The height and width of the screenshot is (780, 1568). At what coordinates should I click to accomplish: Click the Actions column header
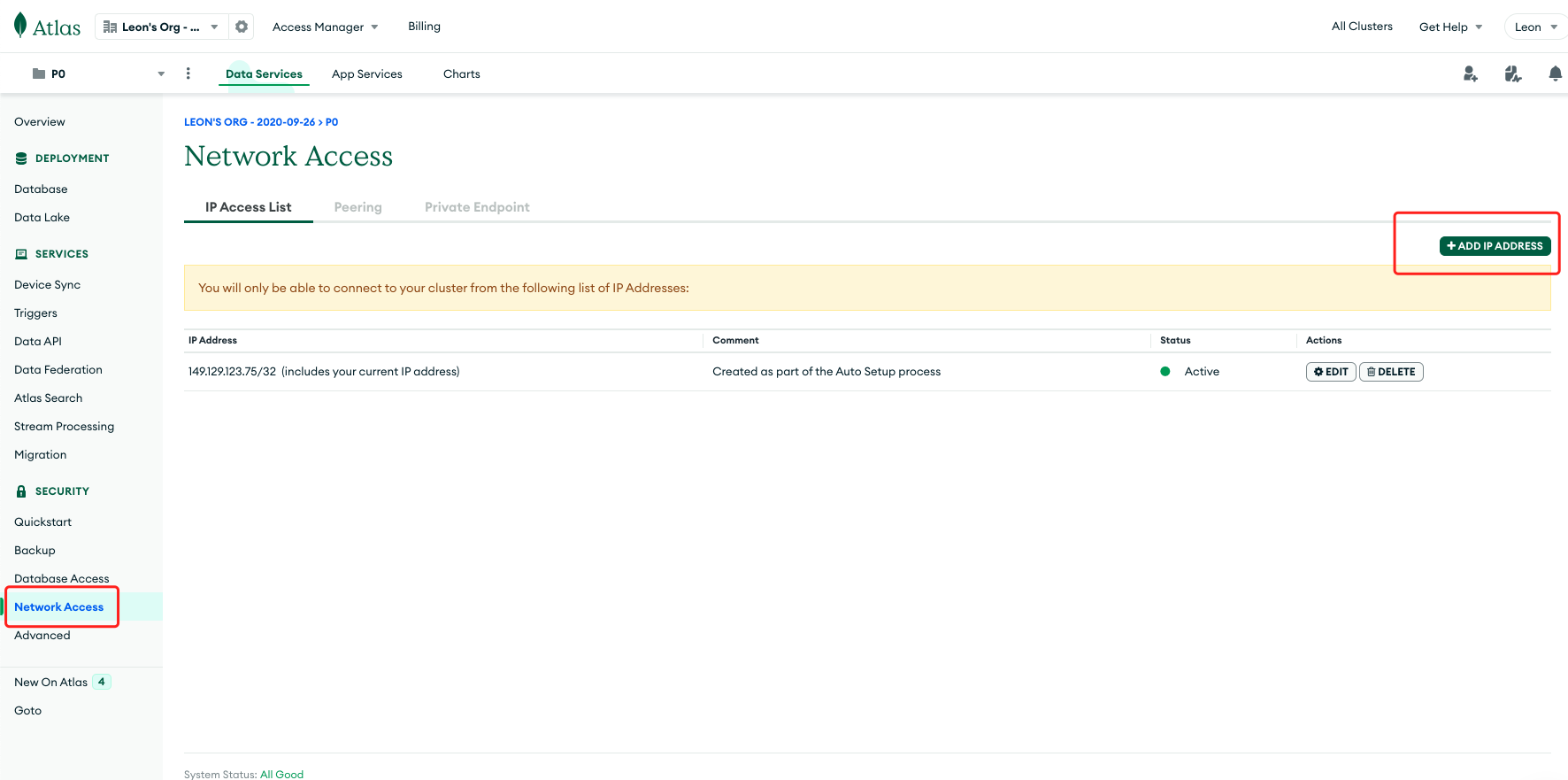pos(1324,340)
